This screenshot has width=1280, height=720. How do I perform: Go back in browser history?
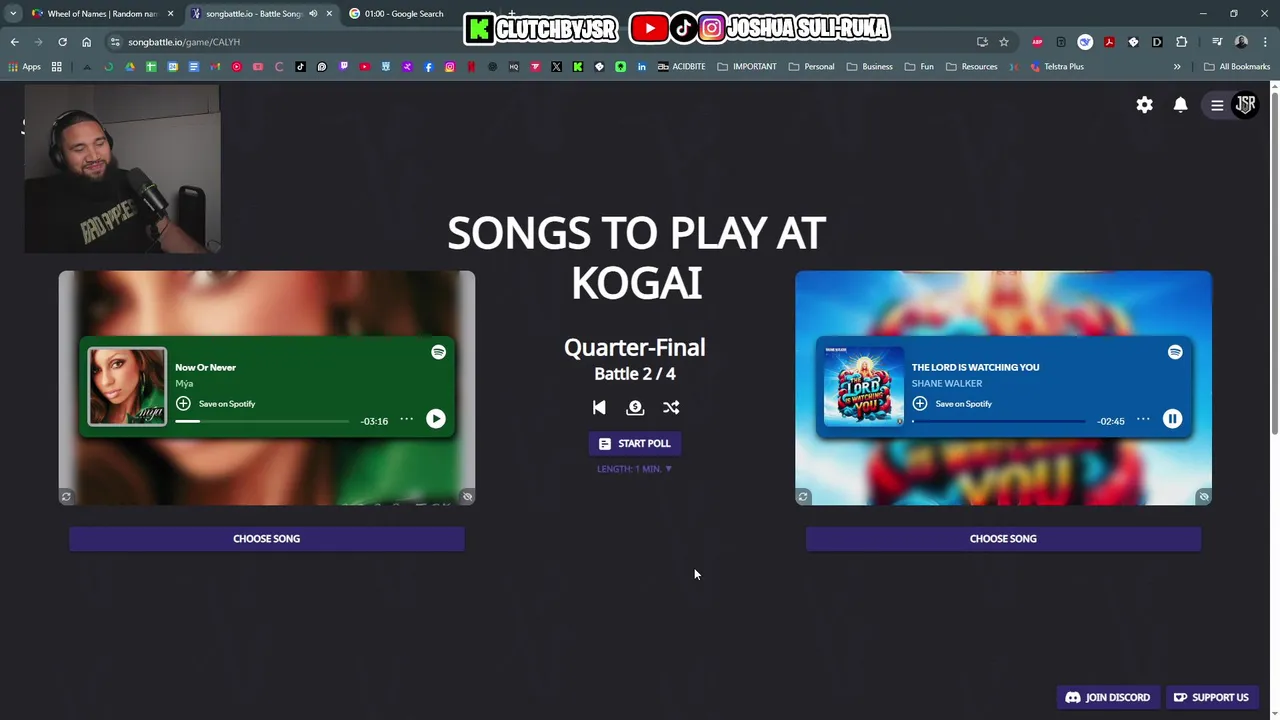(x=14, y=42)
